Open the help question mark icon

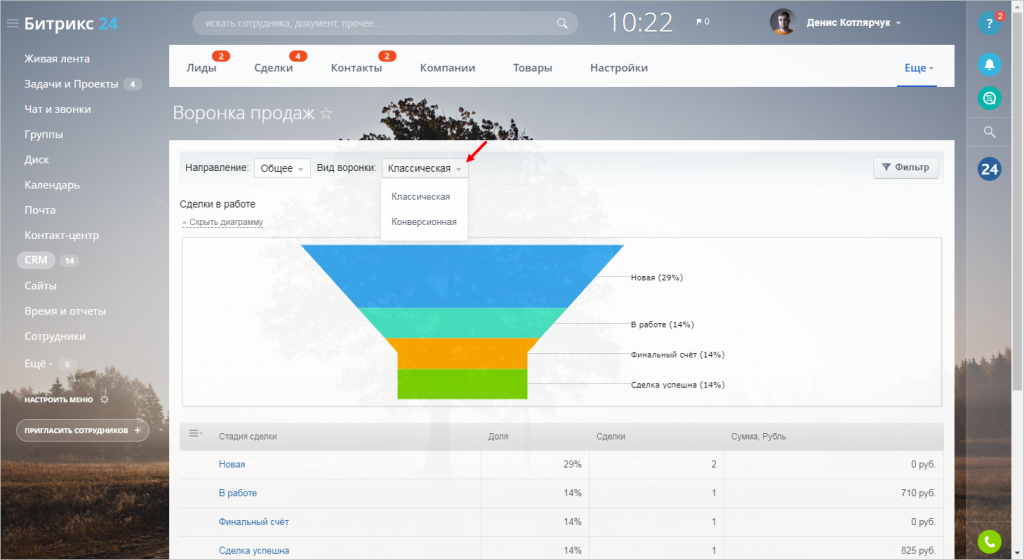(x=989, y=23)
